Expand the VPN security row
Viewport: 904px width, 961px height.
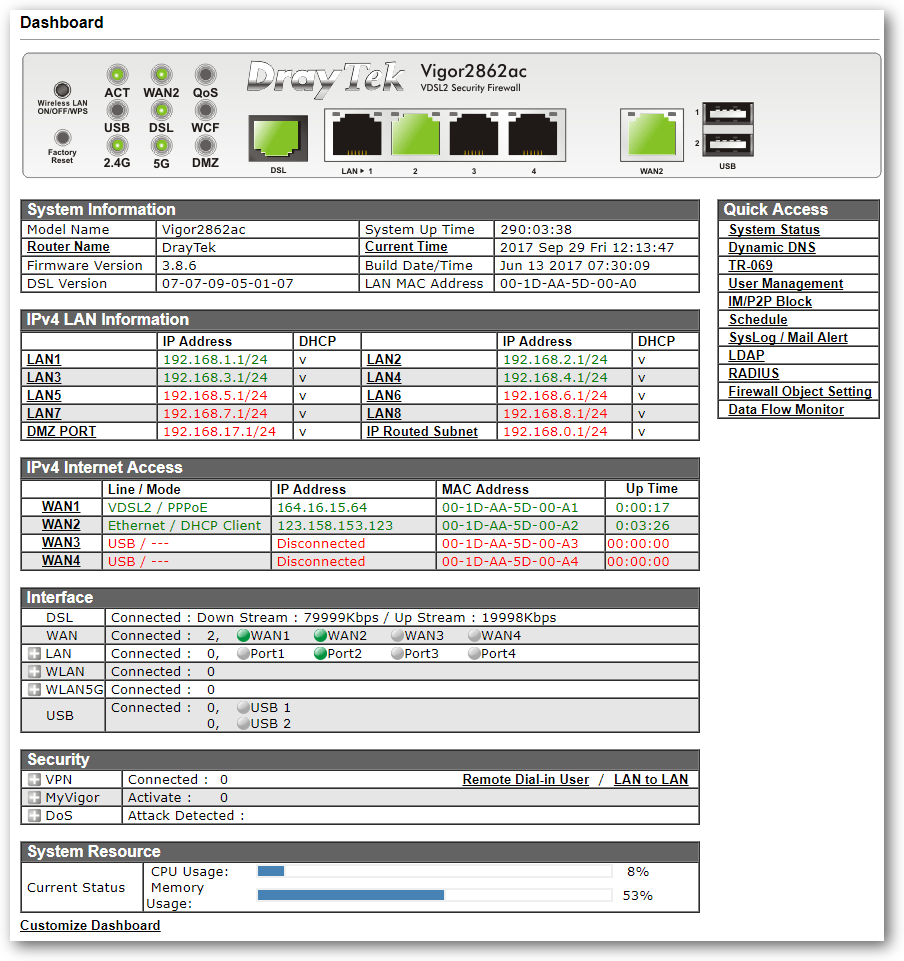coord(35,780)
